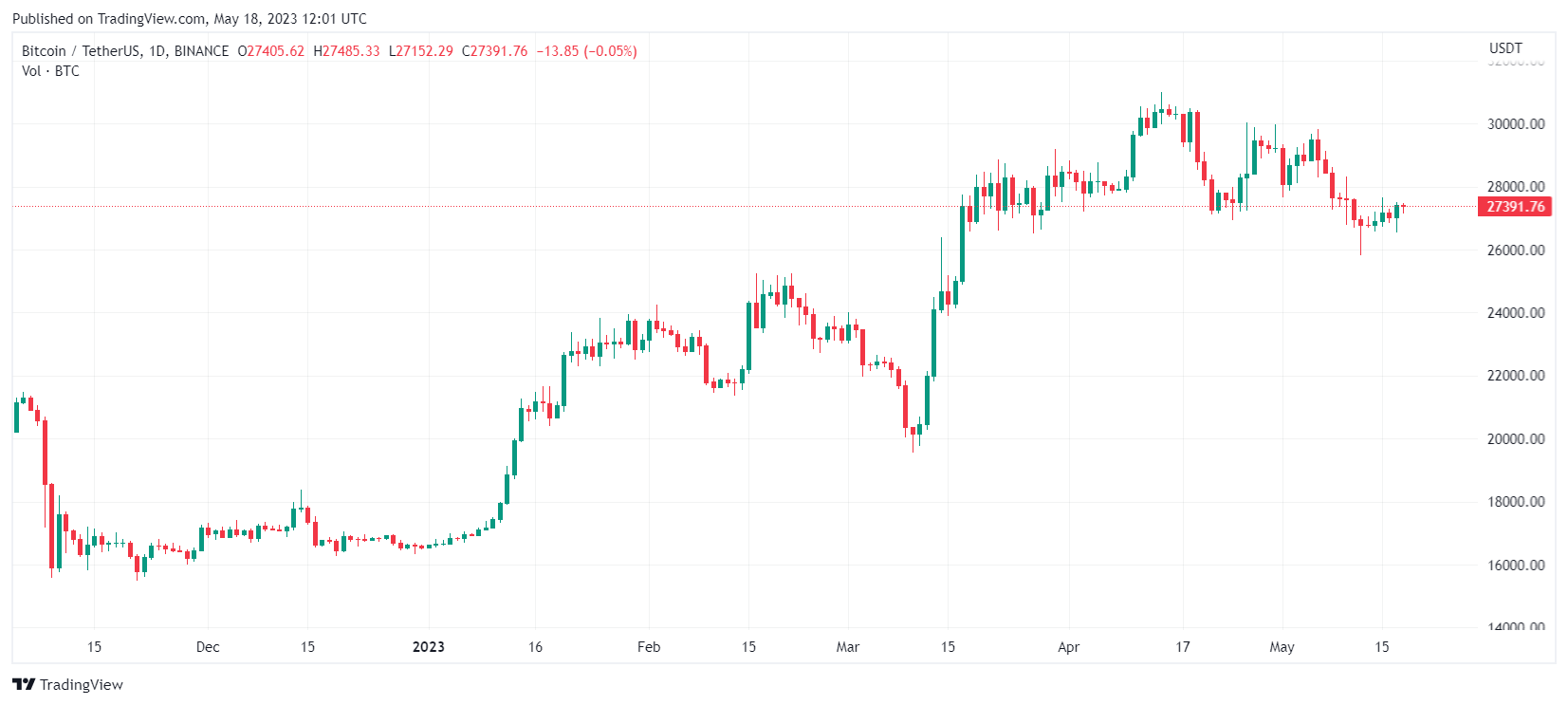Click the Bitcoin / TetherUS symbol title

pyautogui.click(x=125, y=51)
